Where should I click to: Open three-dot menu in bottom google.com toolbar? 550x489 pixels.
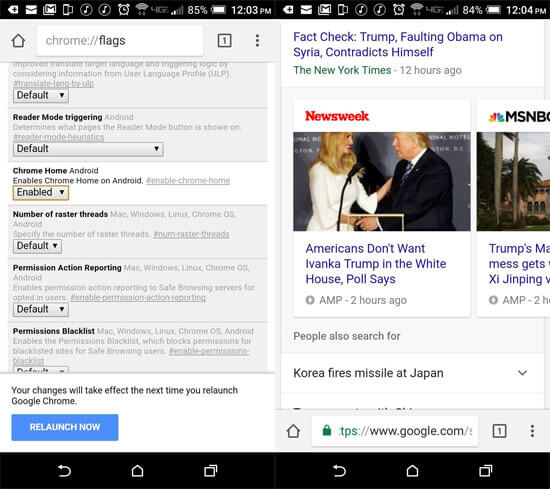(x=532, y=431)
